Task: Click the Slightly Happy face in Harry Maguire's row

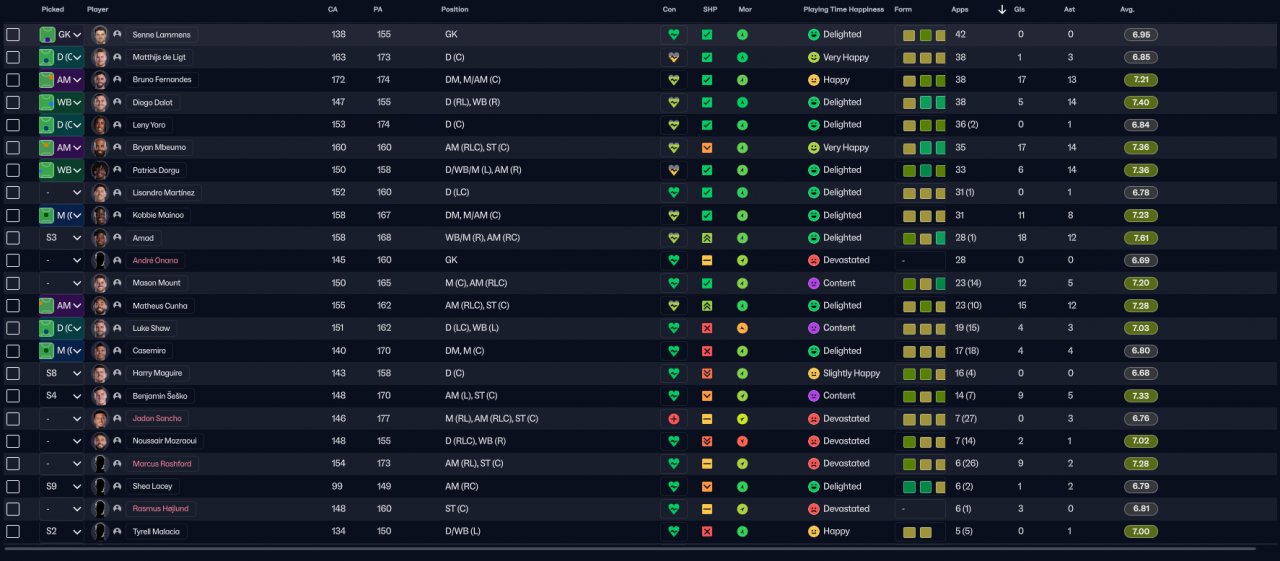Action: click(x=814, y=373)
